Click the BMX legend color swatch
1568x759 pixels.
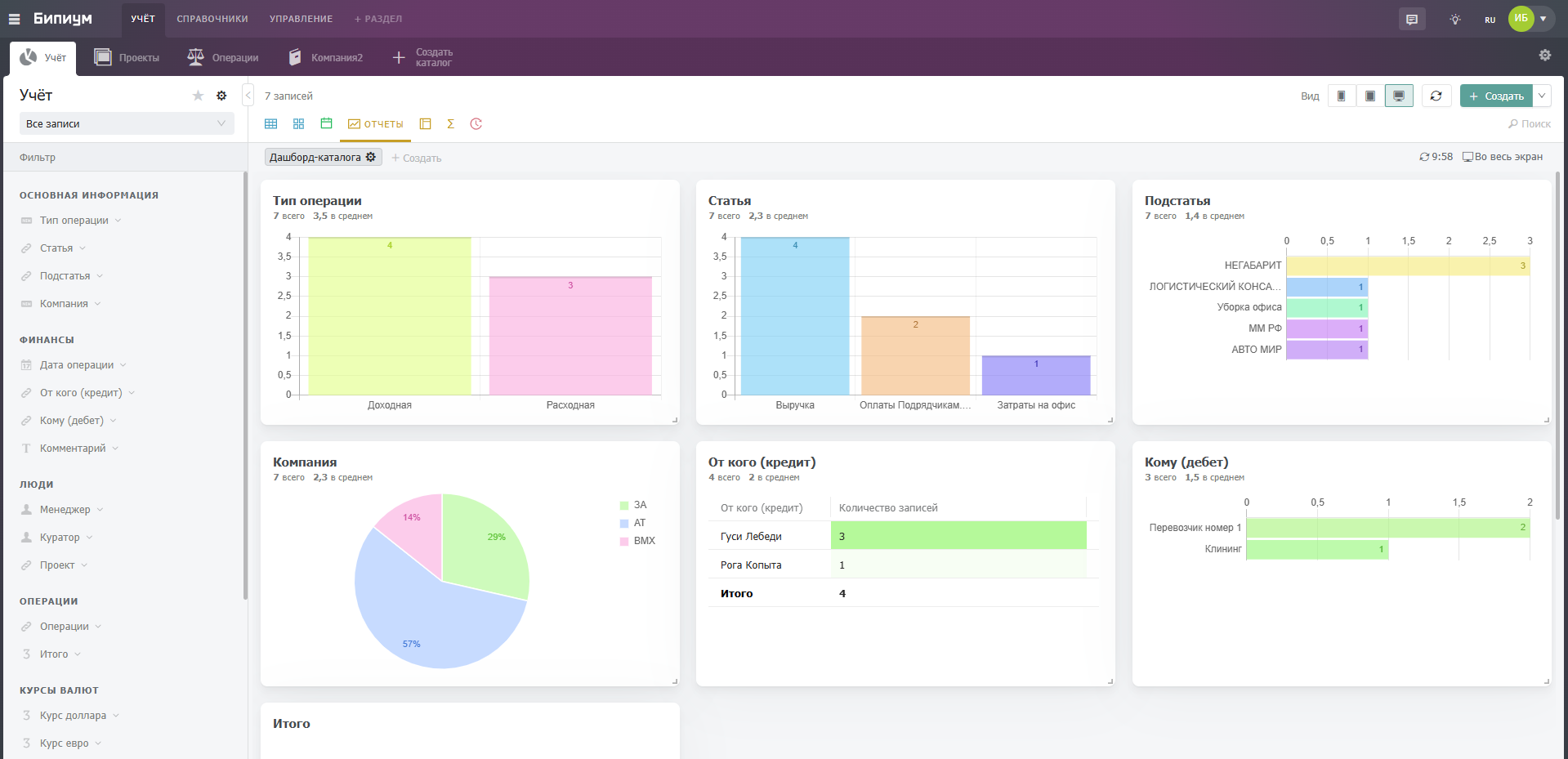coord(624,541)
